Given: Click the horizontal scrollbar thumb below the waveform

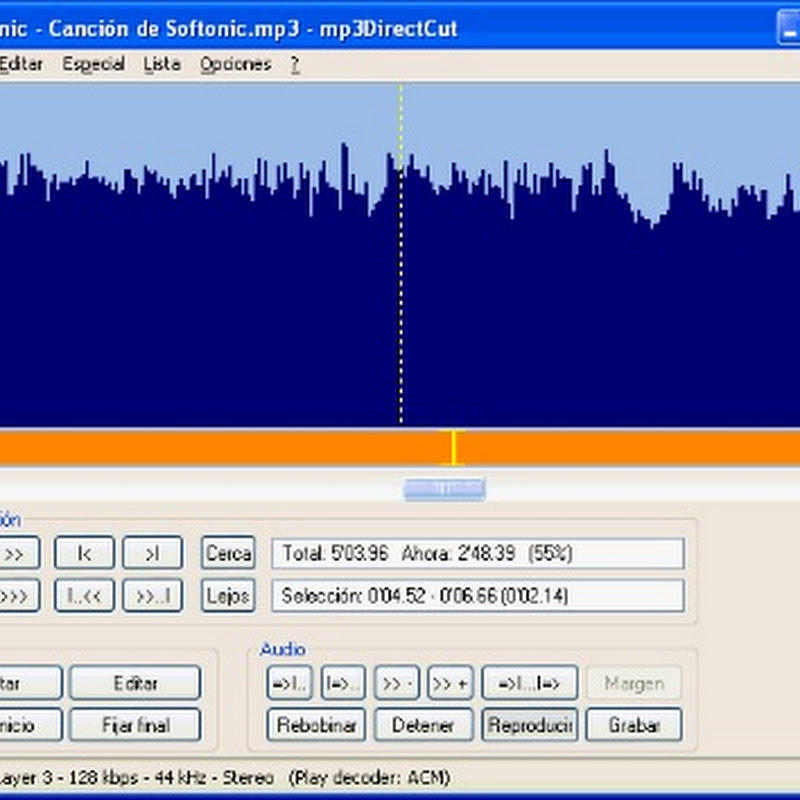Looking at the screenshot, I should pos(444,489).
